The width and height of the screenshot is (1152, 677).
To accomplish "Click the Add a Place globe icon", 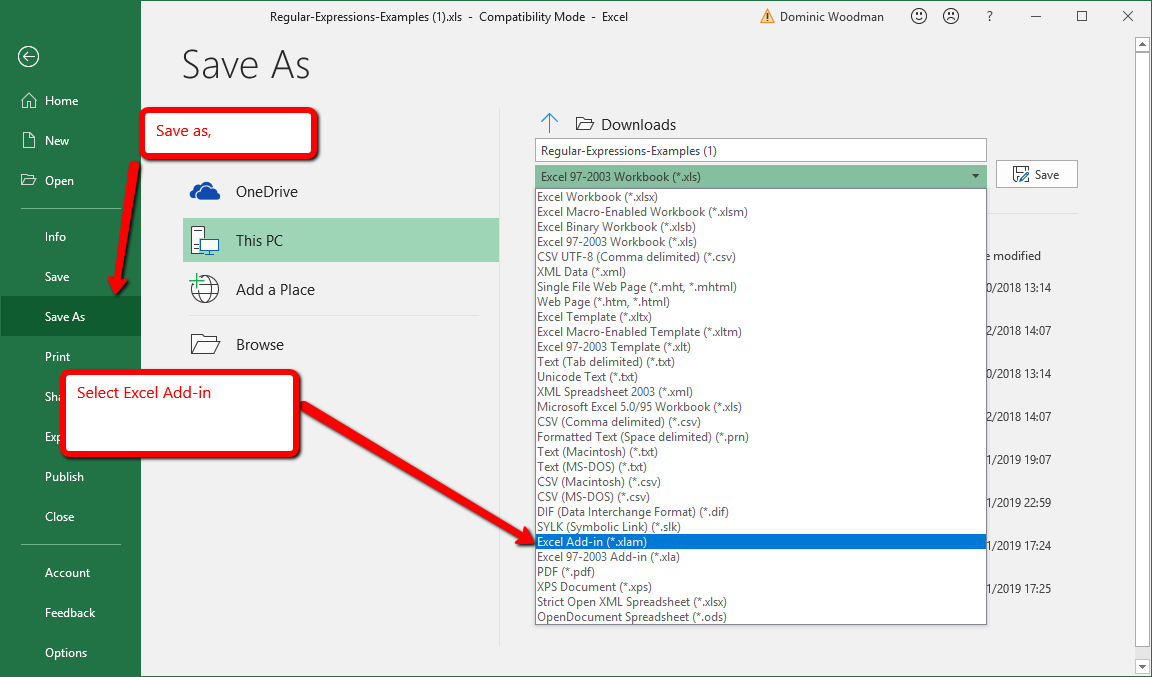I will coord(205,289).
